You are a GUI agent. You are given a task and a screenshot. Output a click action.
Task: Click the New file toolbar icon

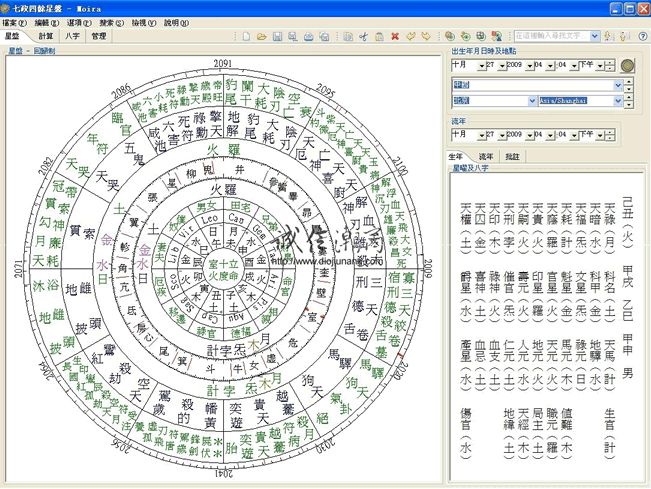point(246,36)
